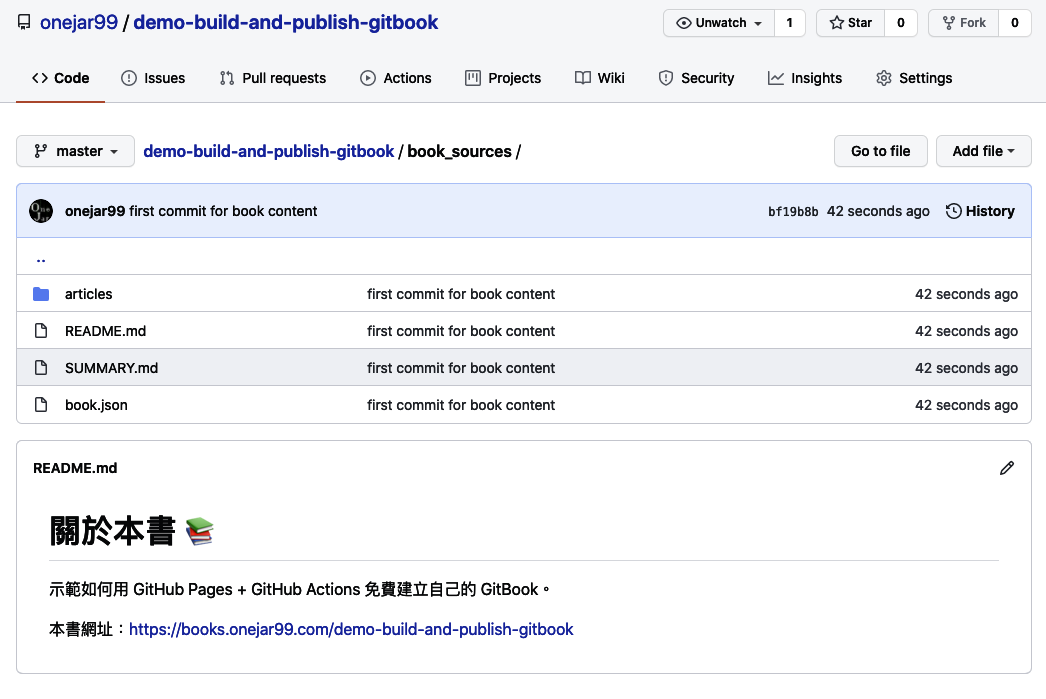
Task: Fork the repository
Action: (x=963, y=23)
